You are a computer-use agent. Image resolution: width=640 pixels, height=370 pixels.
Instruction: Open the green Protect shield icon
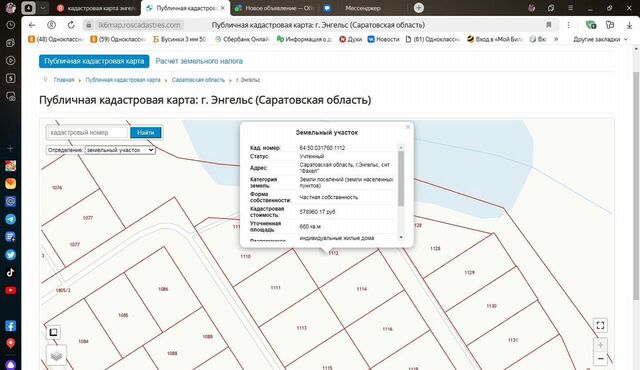pos(591,25)
